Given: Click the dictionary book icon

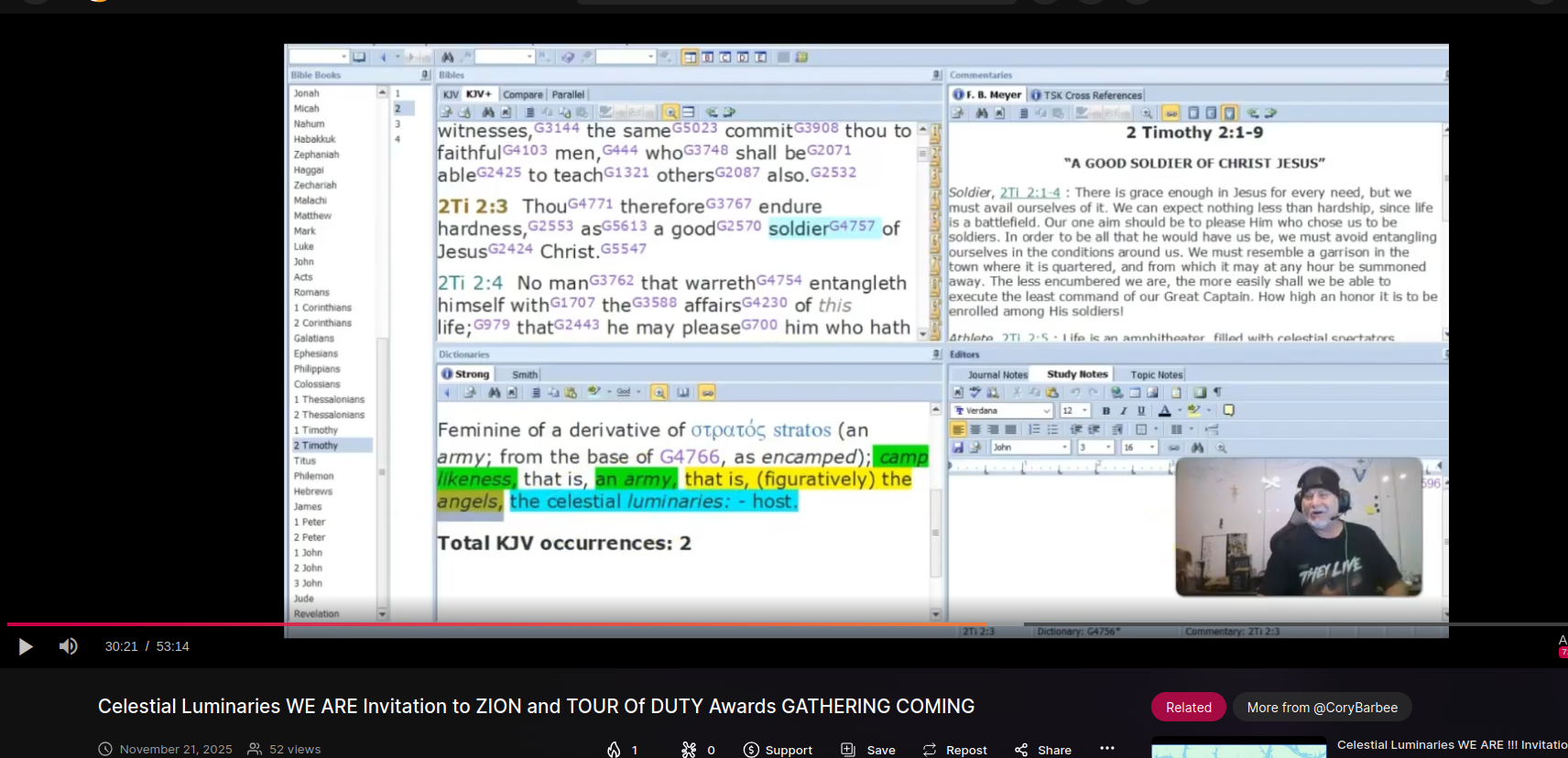Looking at the screenshot, I should tap(683, 393).
